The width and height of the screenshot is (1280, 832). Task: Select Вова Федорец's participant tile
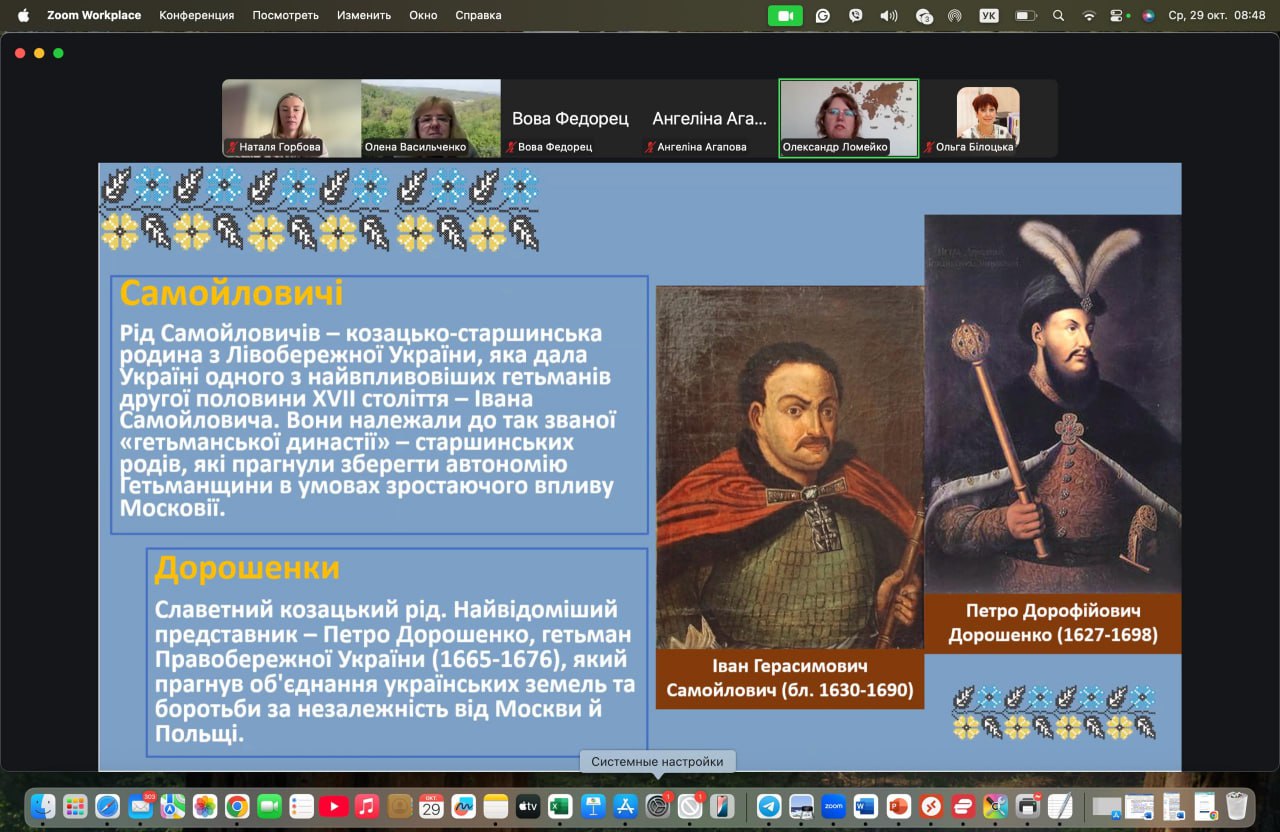coord(570,118)
